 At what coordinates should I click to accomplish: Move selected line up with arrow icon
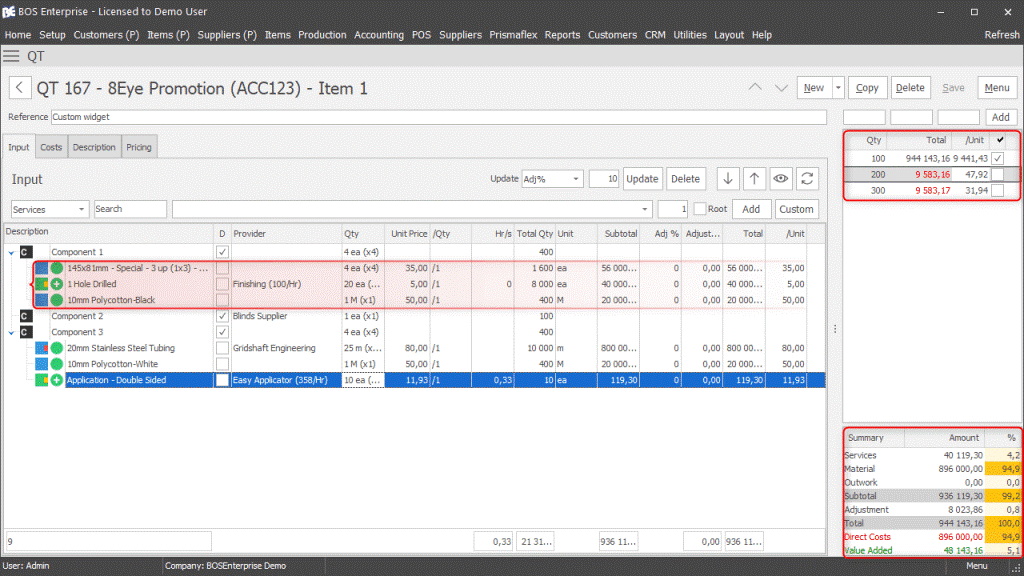(x=754, y=179)
